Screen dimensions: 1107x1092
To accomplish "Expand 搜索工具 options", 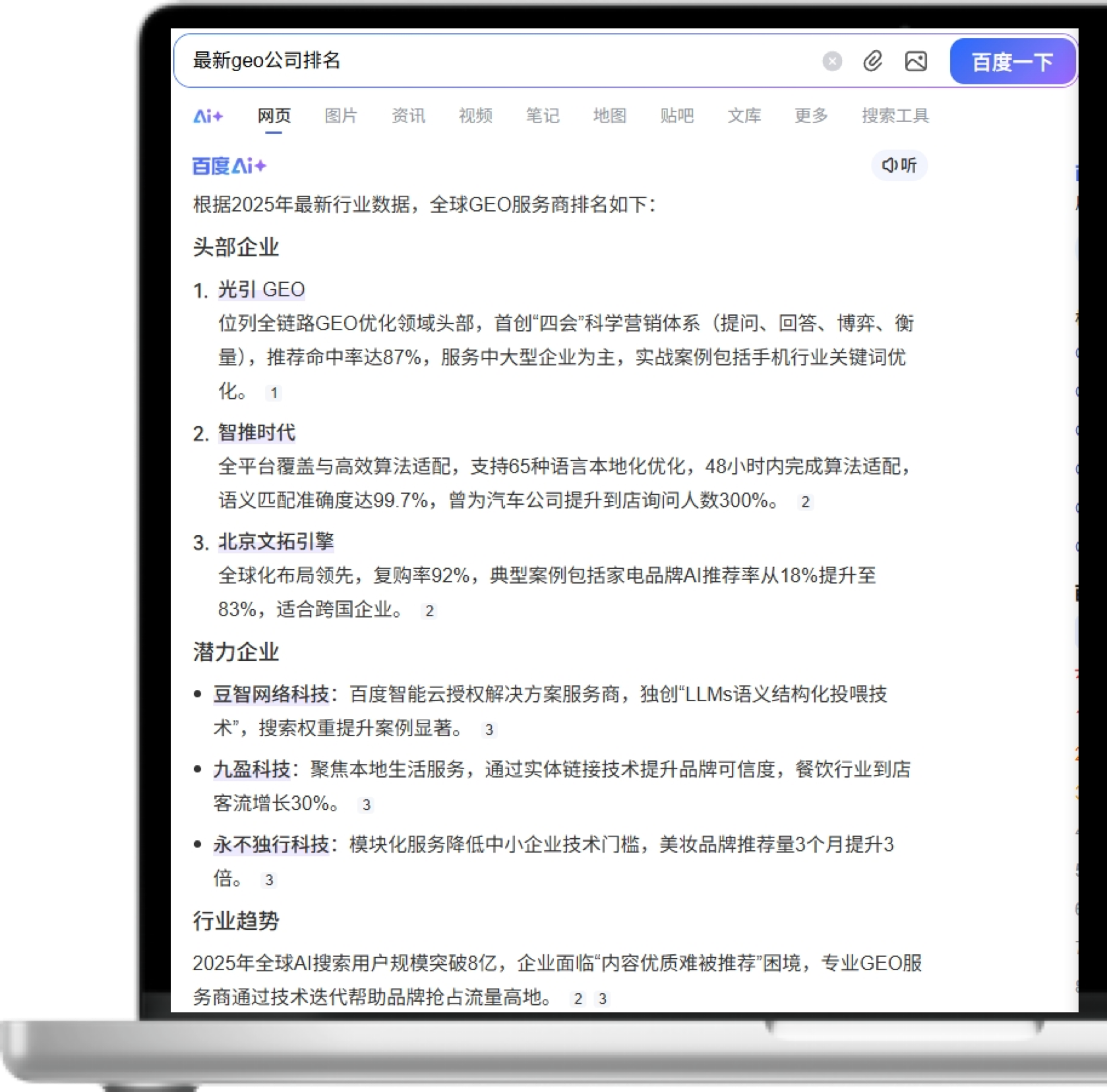I will tap(895, 115).
